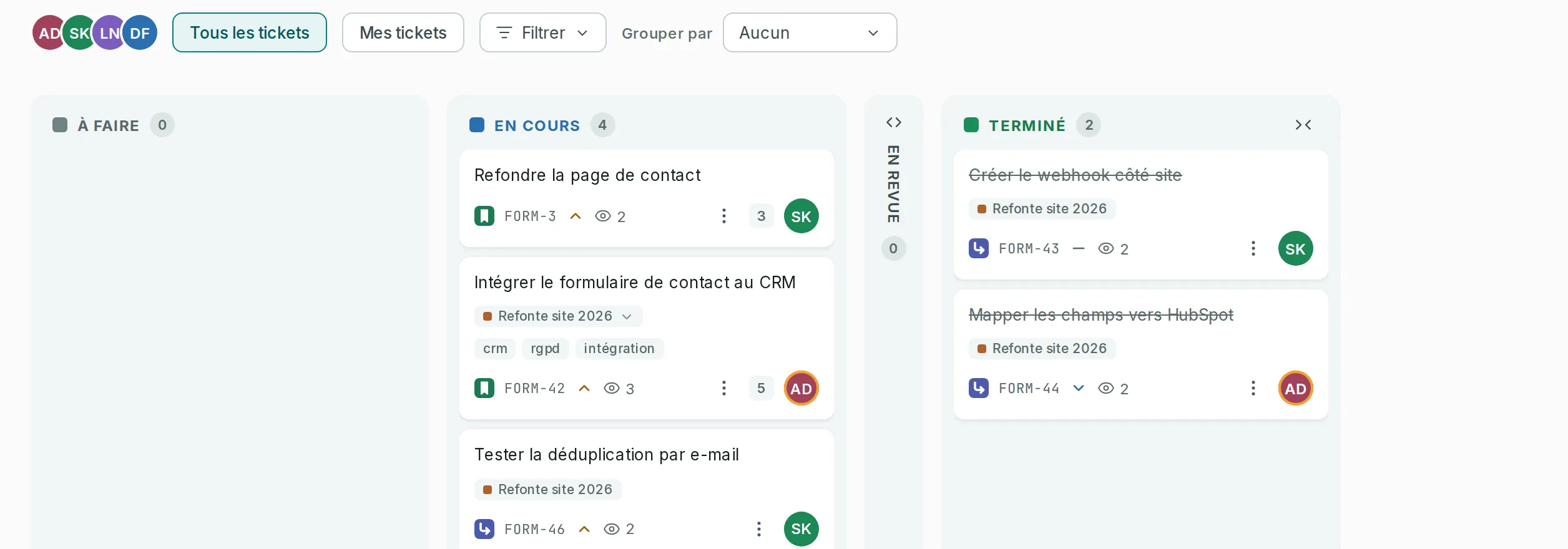Viewport: 1568px width, 549px height.
Task: Toggle watching on FORM-43
Action: 1114,248
